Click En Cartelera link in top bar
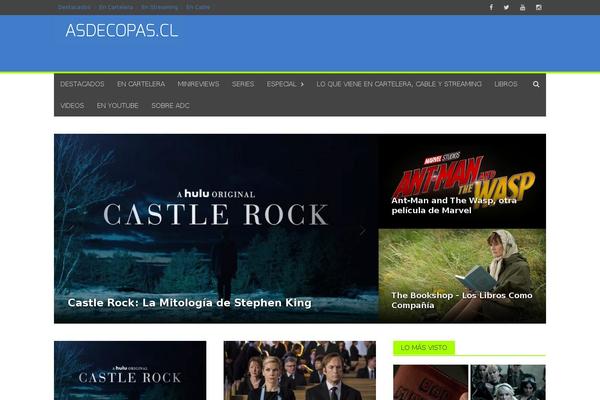The height and width of the screenshot is (400, 600). 116,7
